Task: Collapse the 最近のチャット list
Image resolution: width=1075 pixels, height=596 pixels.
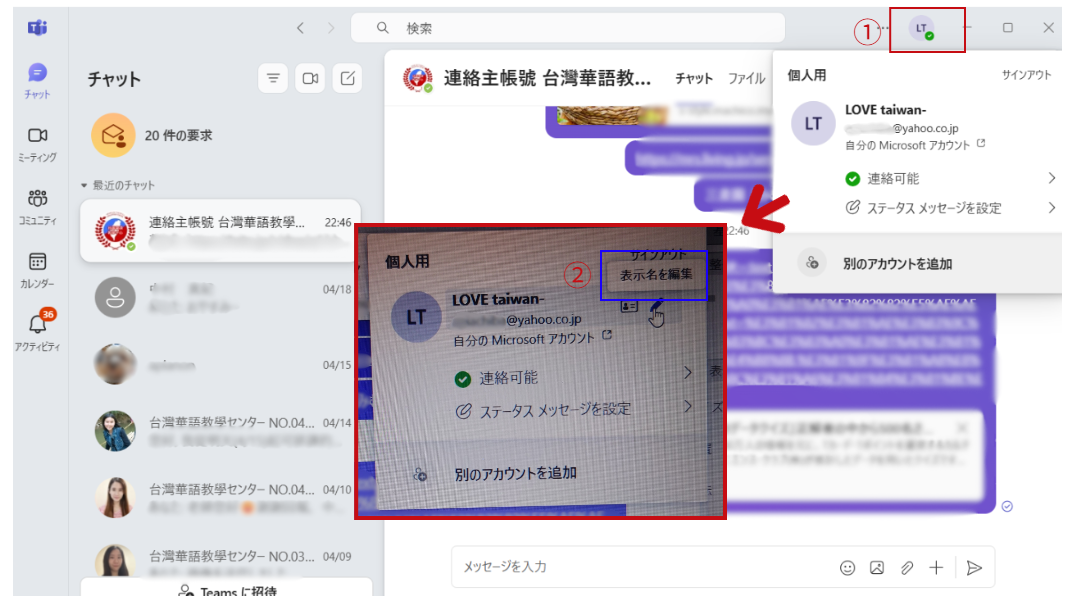Action: pyautogui.click(x=85, y=186)
